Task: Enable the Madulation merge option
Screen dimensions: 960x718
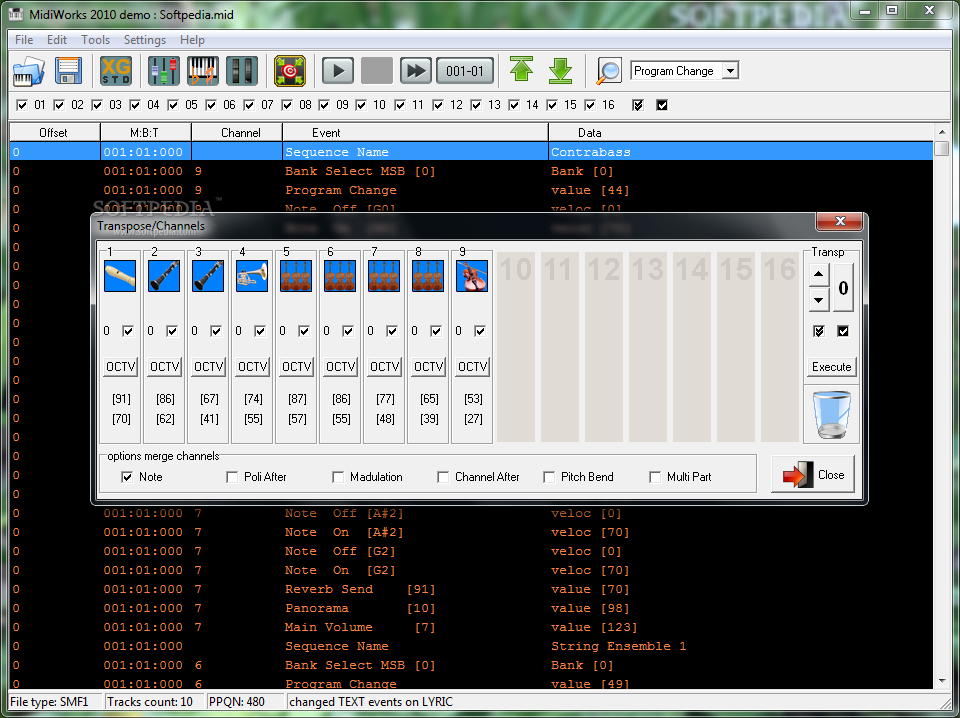Action: (338, 477)
